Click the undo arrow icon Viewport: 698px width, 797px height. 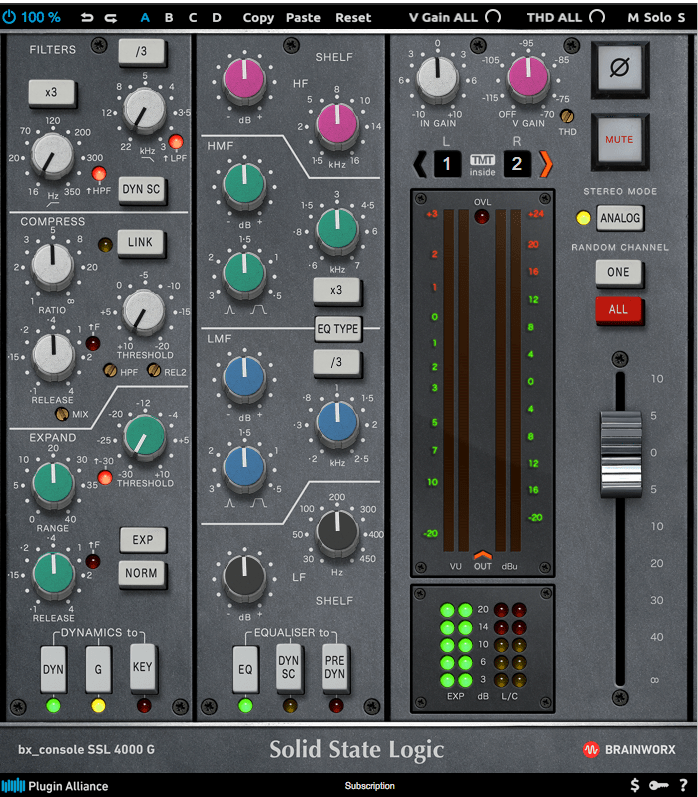click(x=87, y=17)
